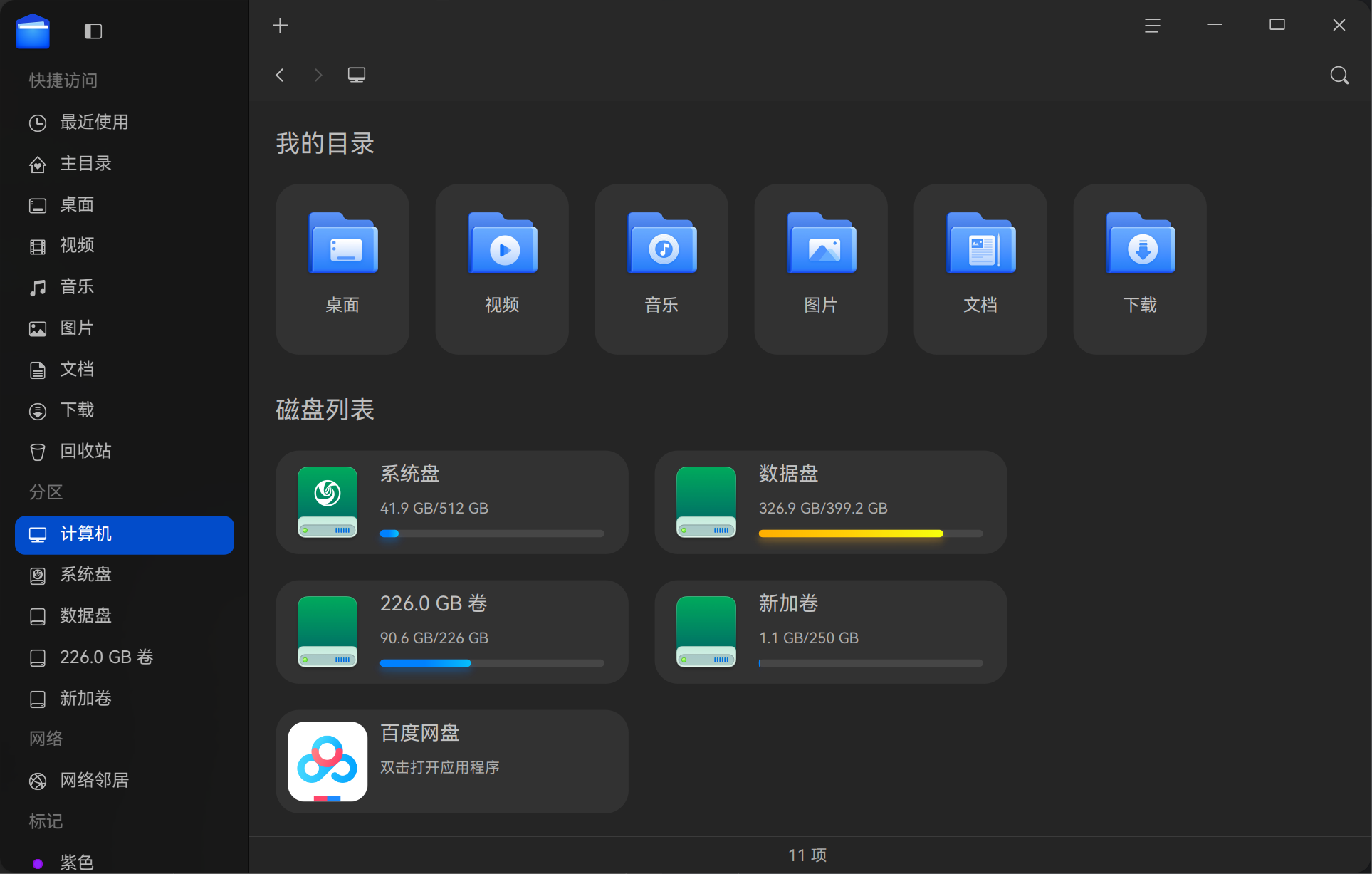Click the 11 项 status text
Screen dimensions: 1372x874
pos(807,855)
